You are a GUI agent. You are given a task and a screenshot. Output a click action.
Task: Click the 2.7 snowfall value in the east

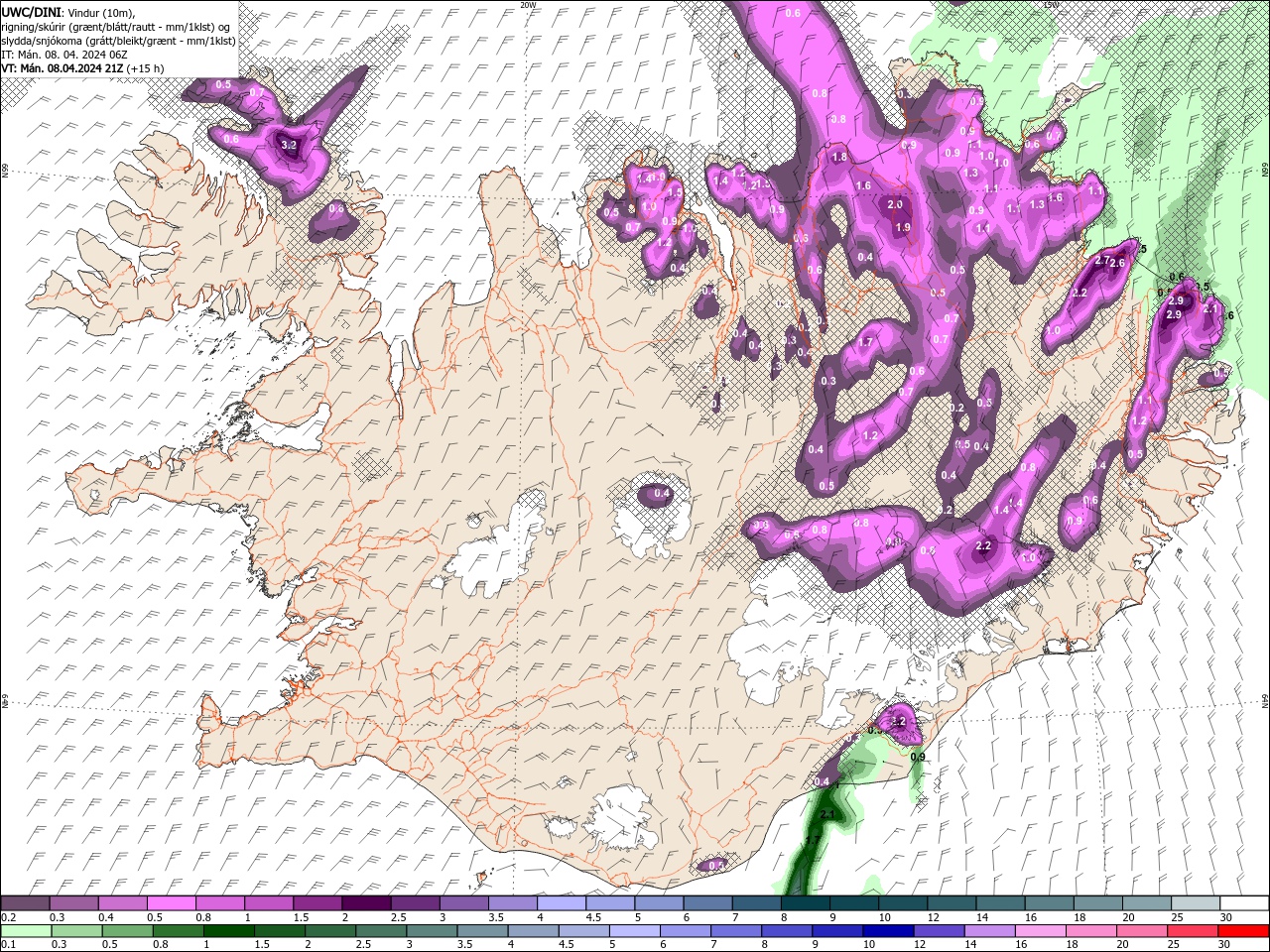[x=1102, y=260]
